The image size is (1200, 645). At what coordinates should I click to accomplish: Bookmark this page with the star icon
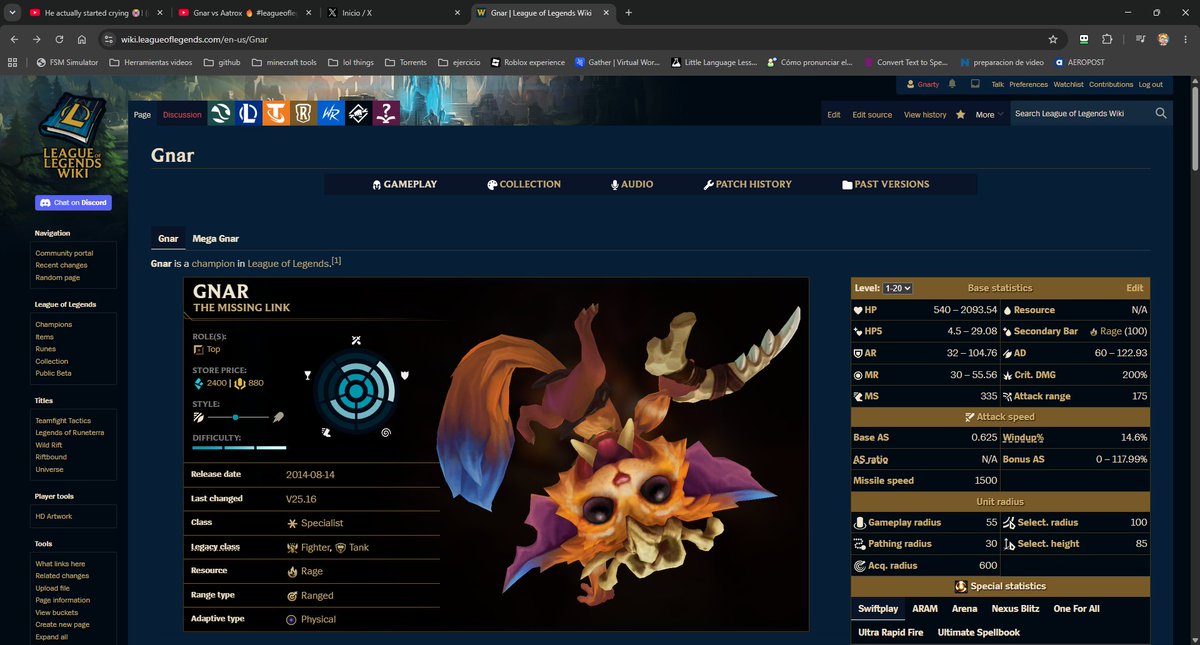(1053, 39)
